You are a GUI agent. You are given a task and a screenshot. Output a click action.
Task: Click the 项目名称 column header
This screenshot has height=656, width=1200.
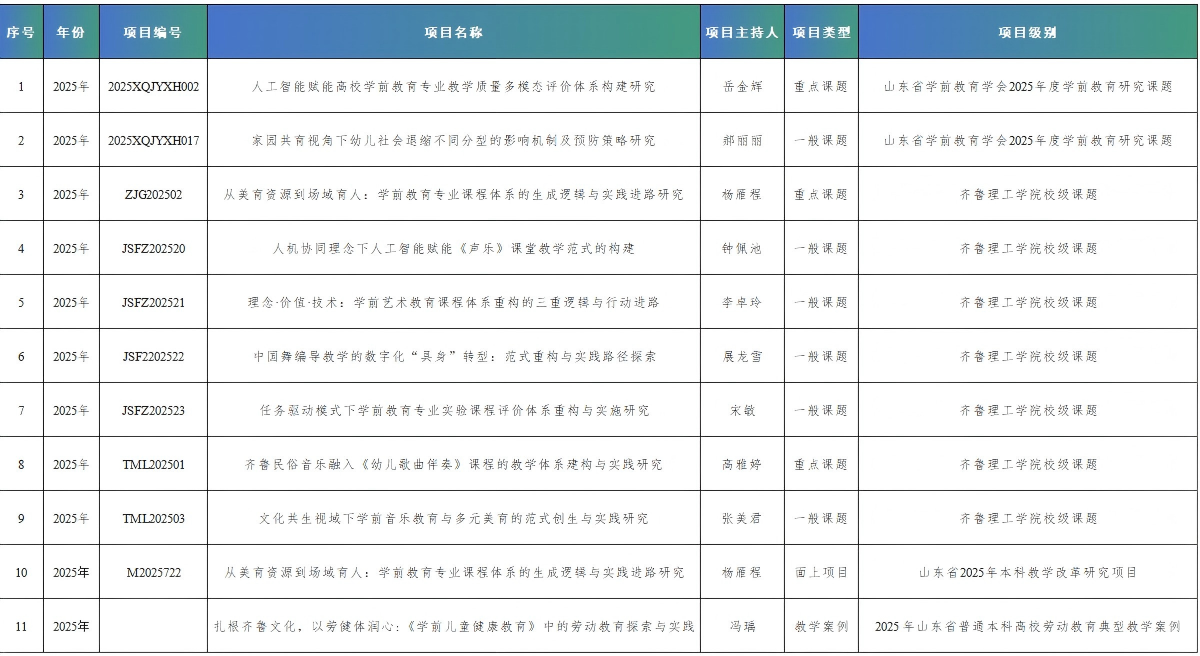(x=454, y=32)
